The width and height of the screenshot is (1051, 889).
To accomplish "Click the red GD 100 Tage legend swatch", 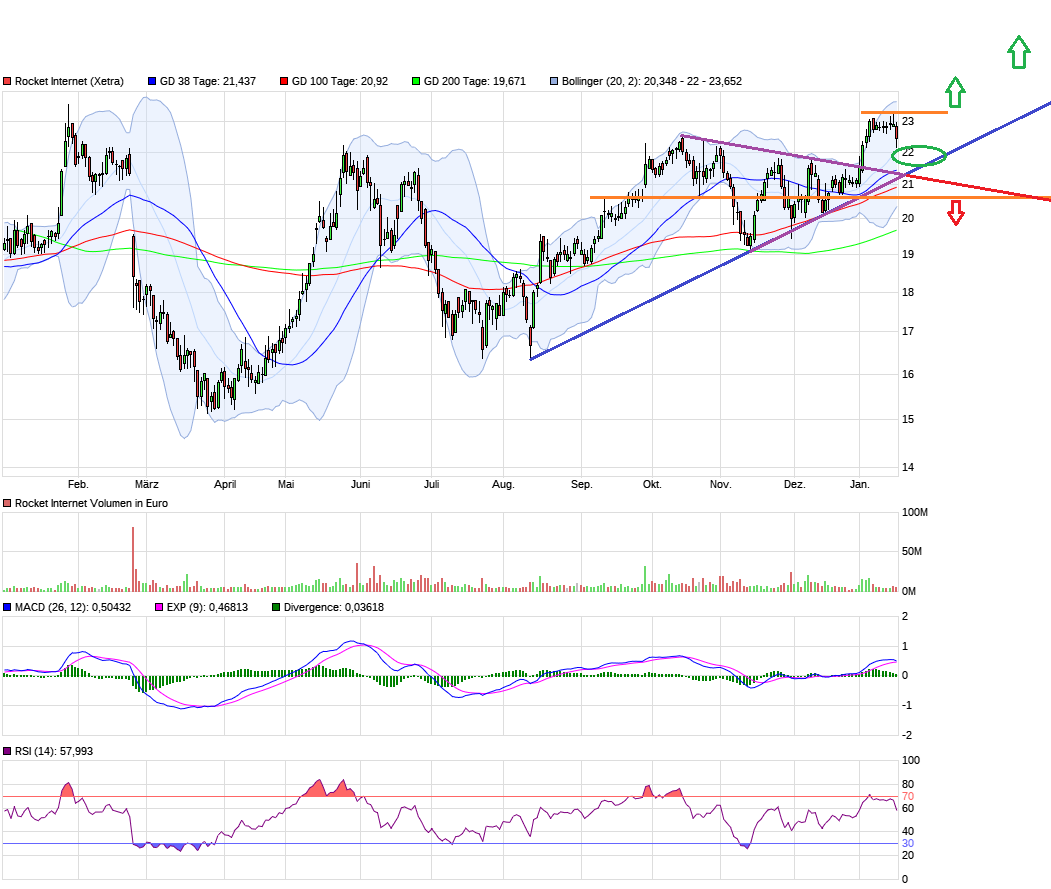I will pyautogui.click(x=284, y=81).
